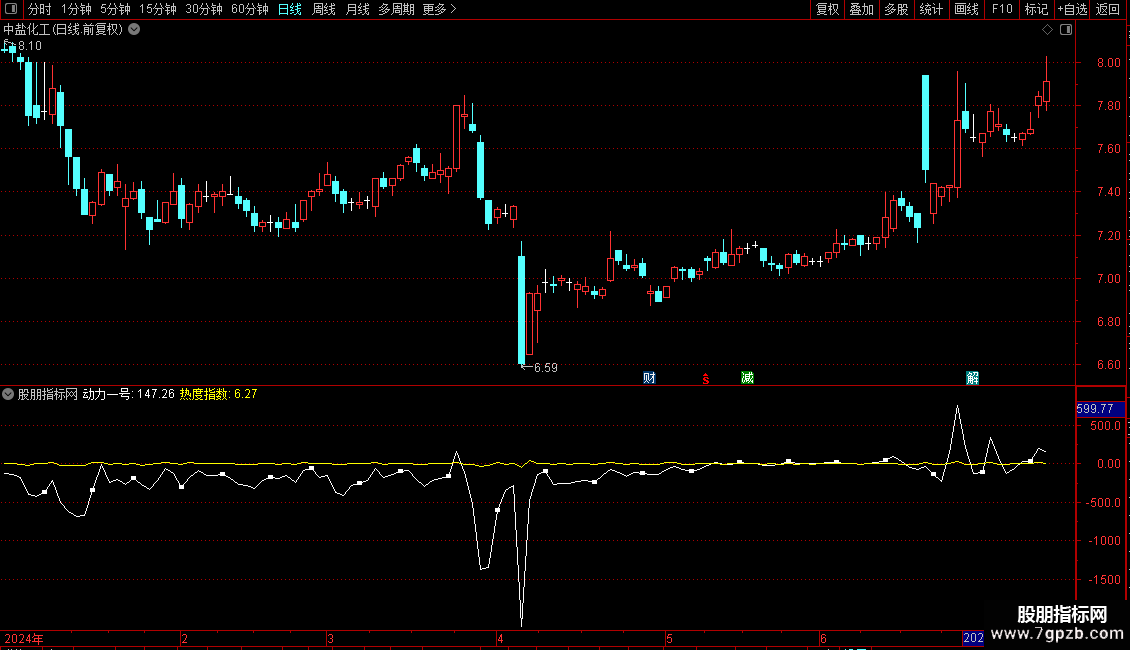Select the 15分钟 period tab

click(x=158, y=9)
